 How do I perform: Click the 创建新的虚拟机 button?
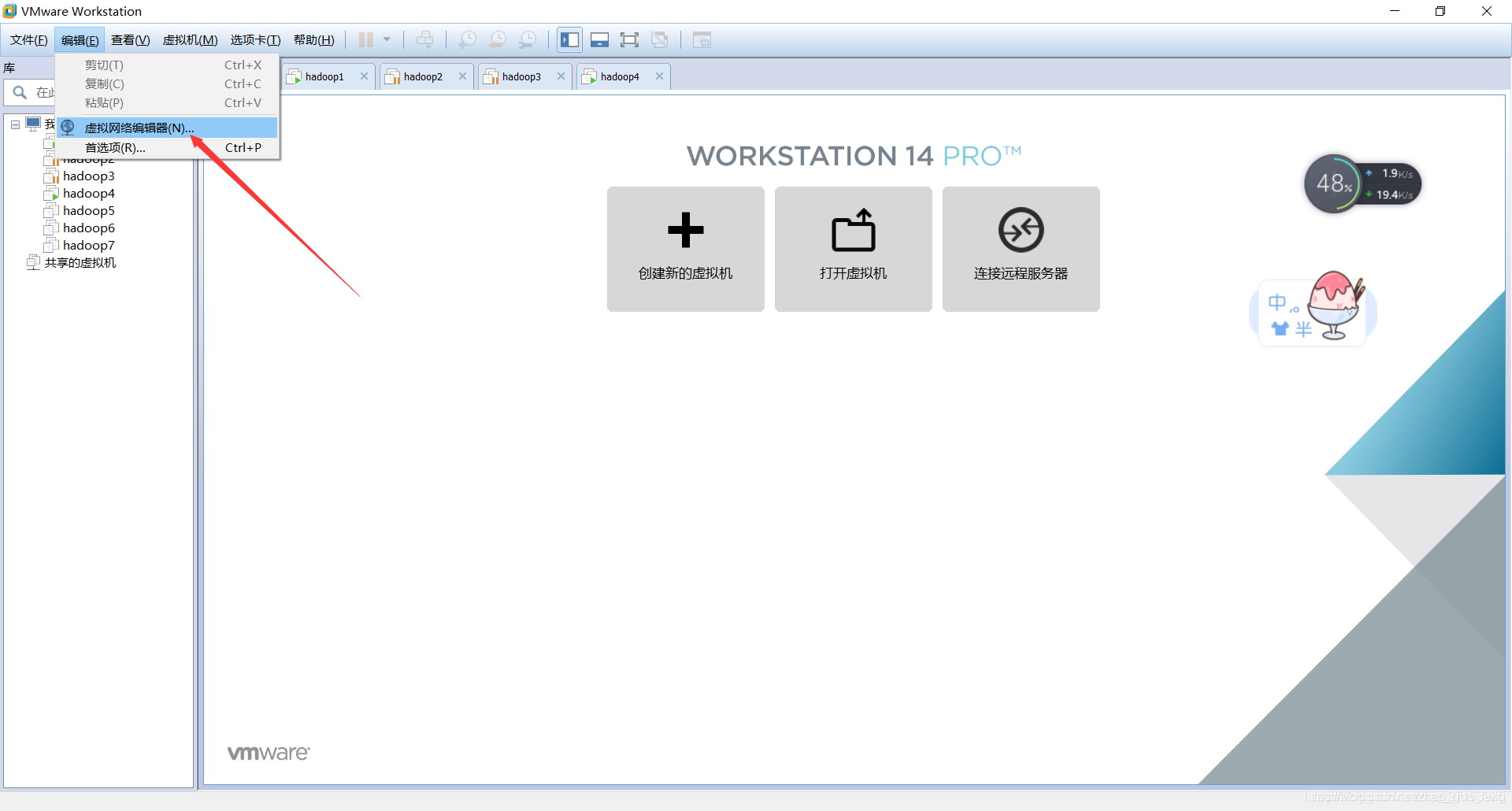[686, 249]
